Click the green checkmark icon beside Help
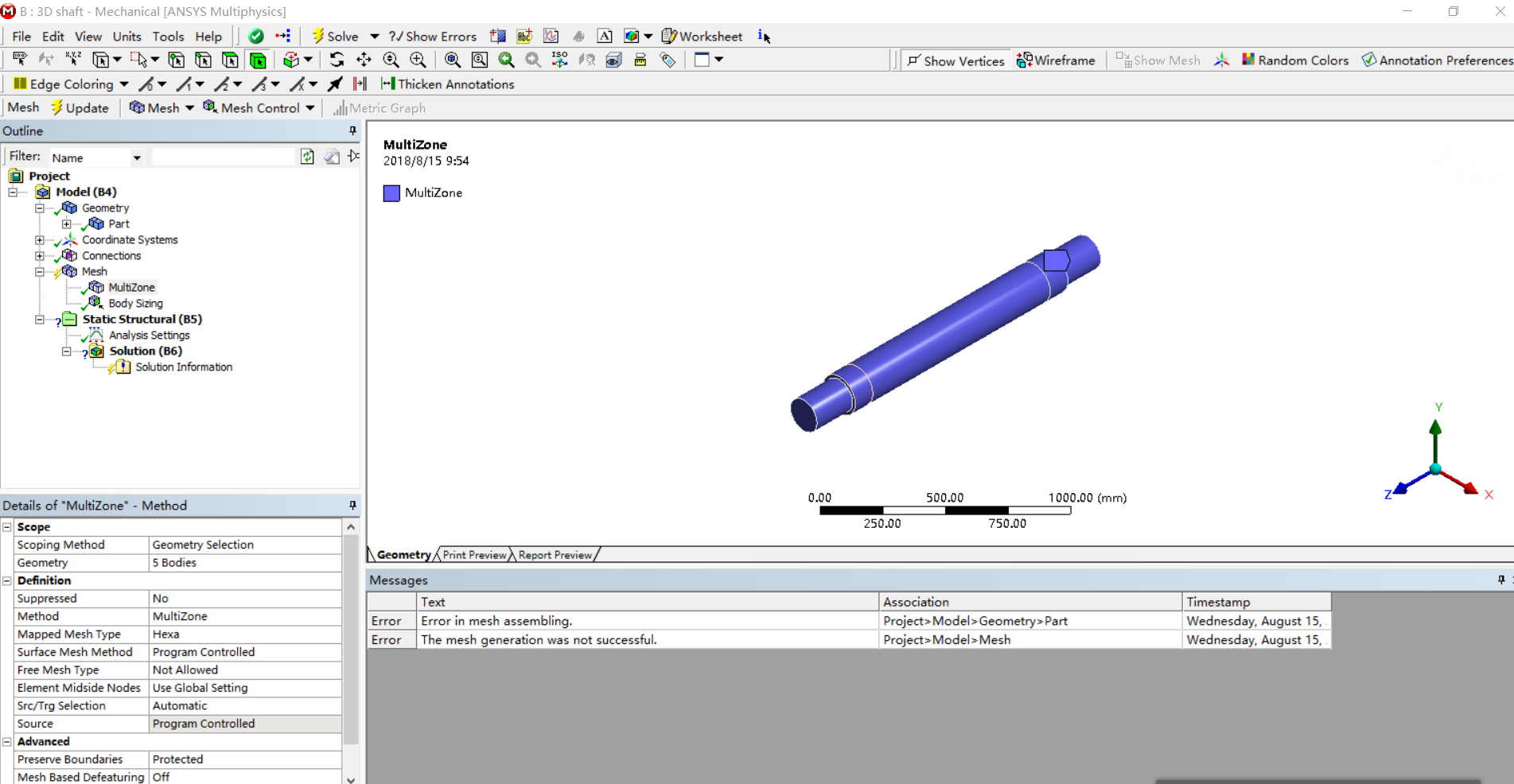1514x784 pixels. tap(255, 36)
